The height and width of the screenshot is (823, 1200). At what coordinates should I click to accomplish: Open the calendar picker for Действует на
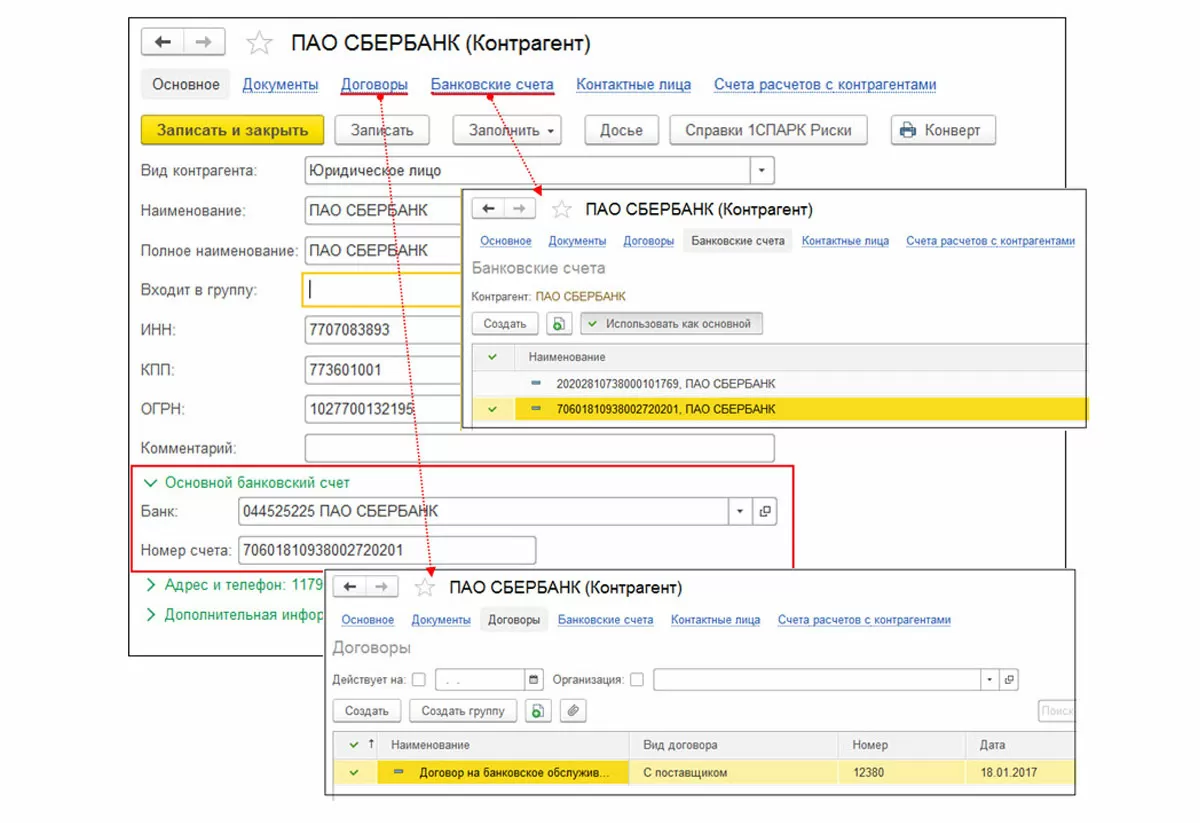pyautogui.click(x=534, y=680)
